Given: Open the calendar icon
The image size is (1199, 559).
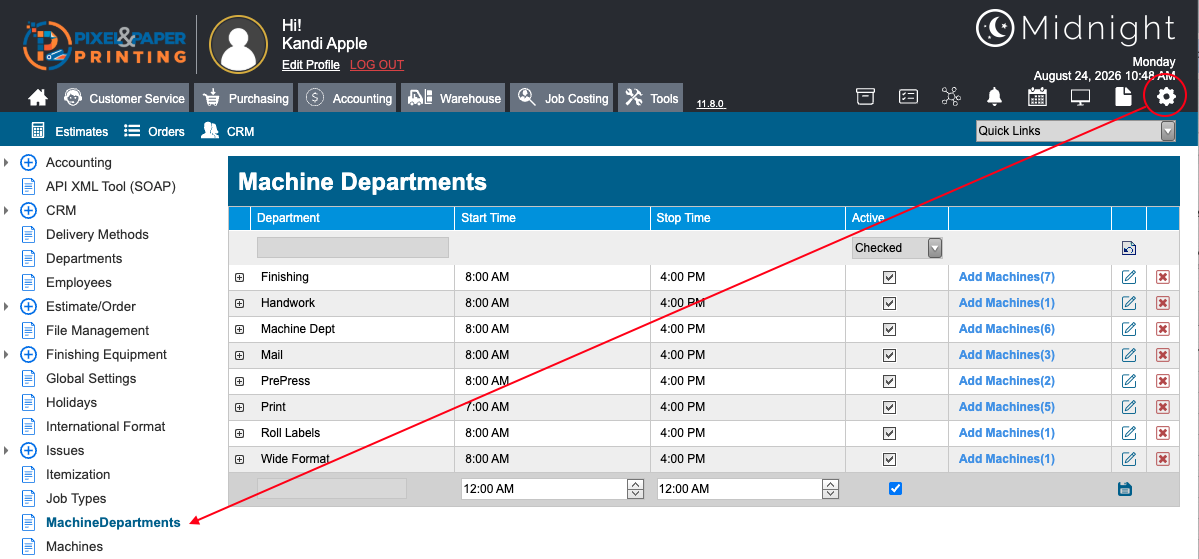Looking at the screenshot, I should [1037, 96].
